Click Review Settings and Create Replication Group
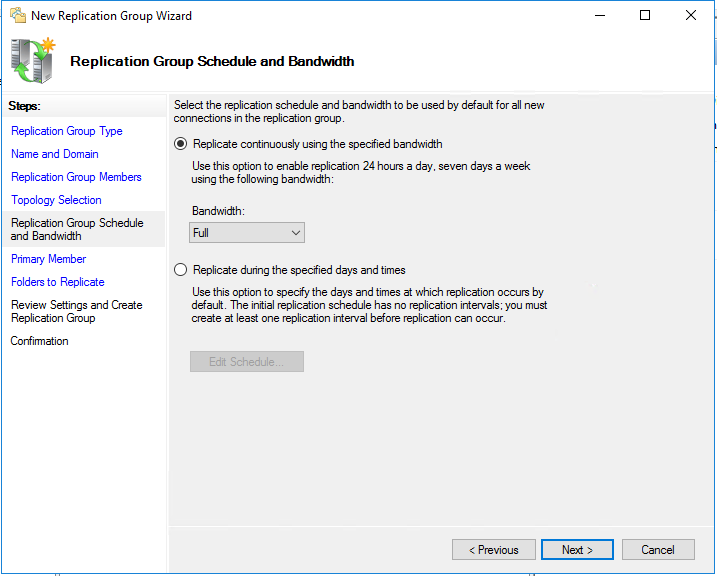 [x=76, y=311]
